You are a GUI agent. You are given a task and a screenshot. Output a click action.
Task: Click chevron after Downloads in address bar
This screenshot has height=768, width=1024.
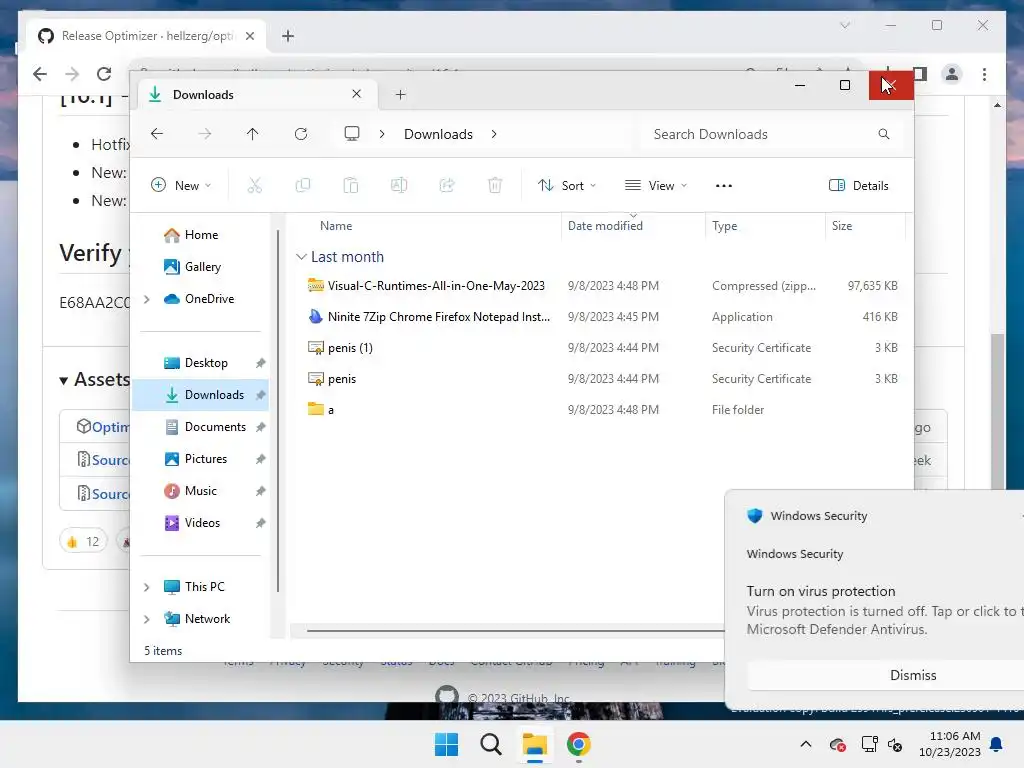click(494, 134)
